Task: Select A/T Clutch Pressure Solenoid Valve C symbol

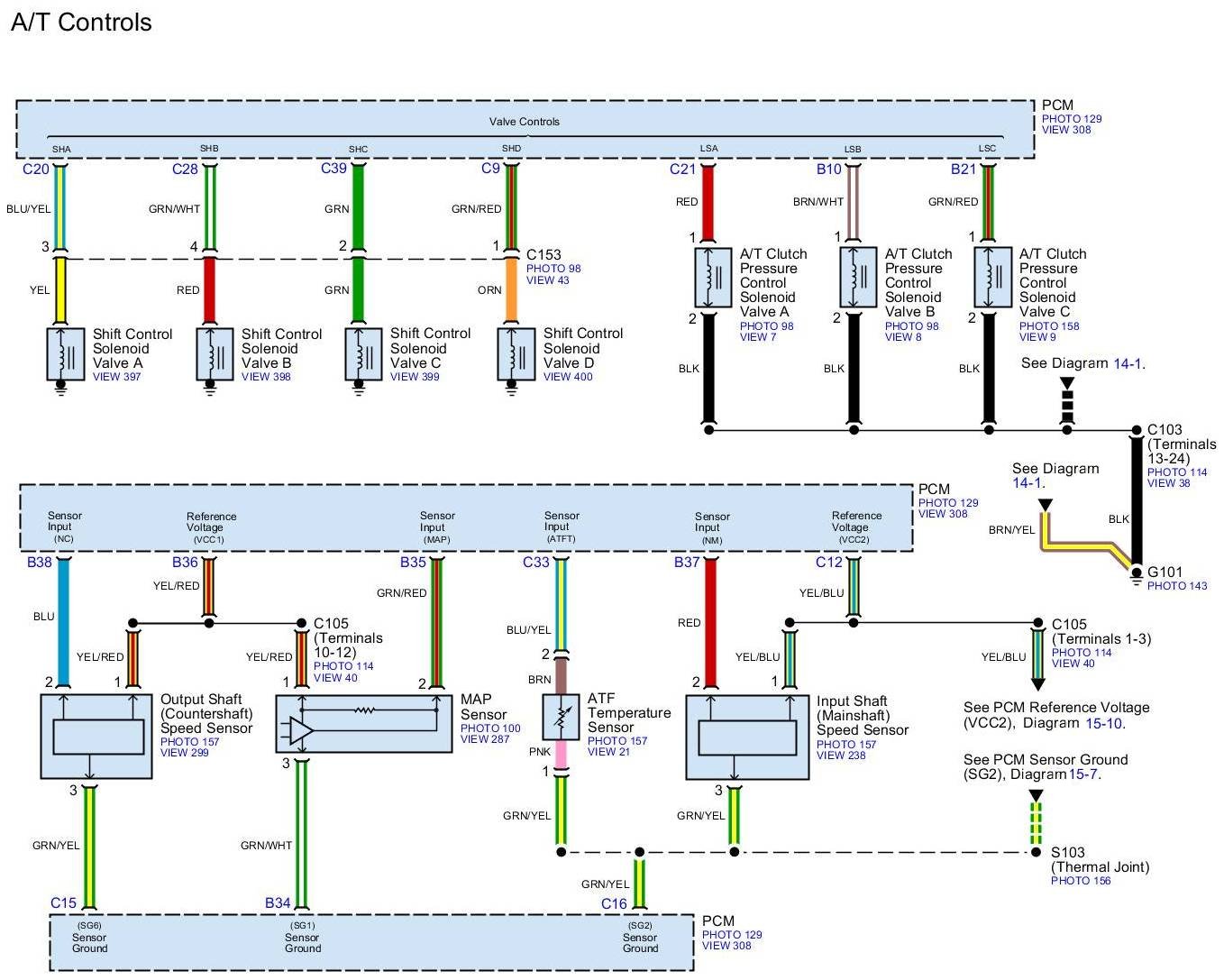Action: (x=992, y=277)
